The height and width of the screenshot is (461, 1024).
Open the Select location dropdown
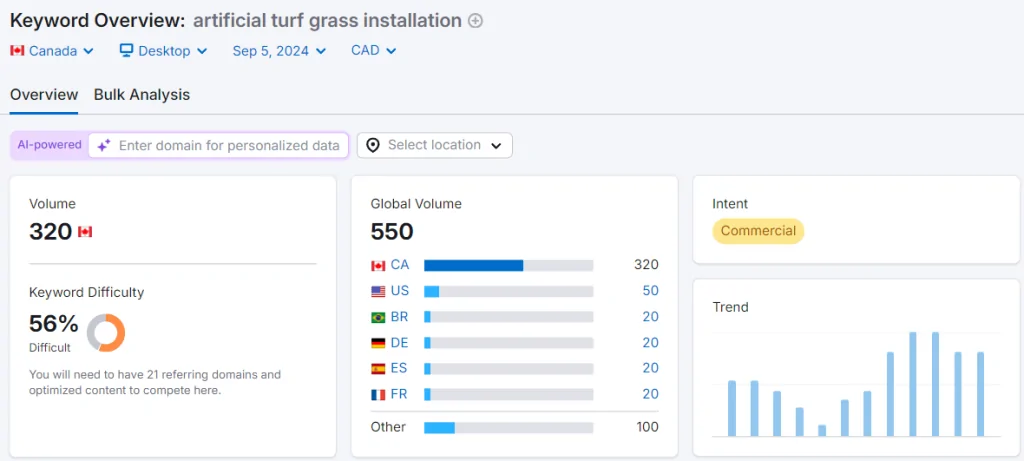(x=435, y=145)
